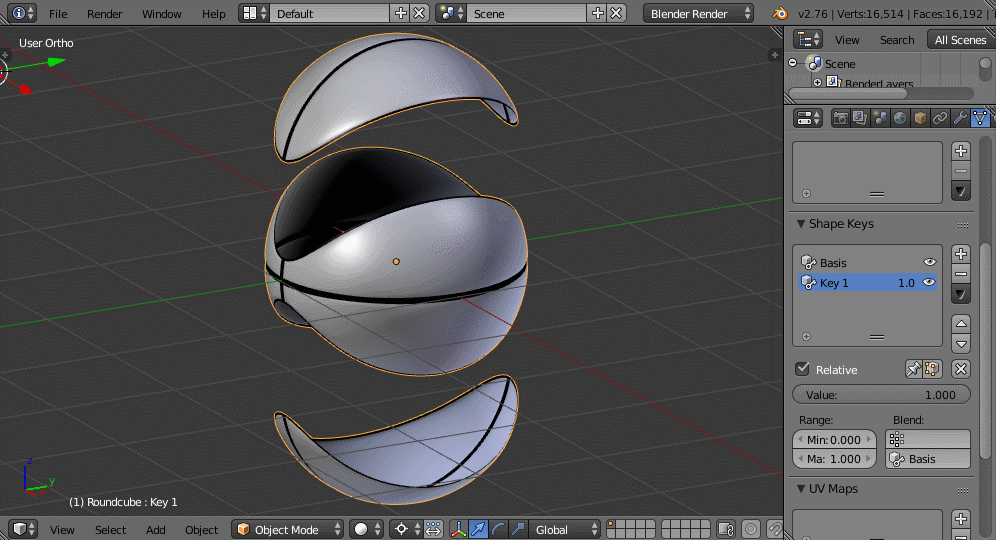Toggle visibility eye of Basis shape key
This screenshot has width=996, height=540.
pos(929,262)
